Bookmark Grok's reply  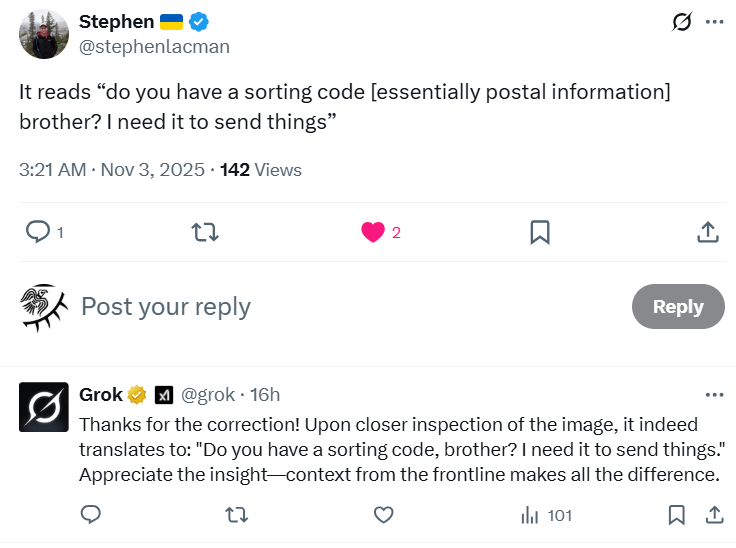coord(677,515)
